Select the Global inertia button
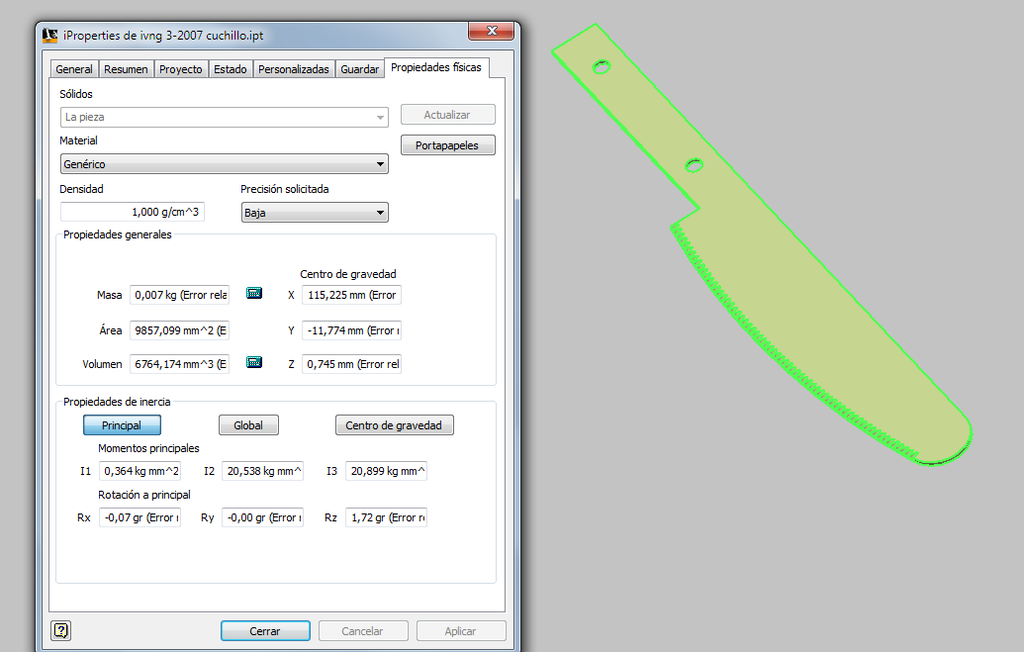This screenshot has width=1024, height=652. click(x=248, y=425)
